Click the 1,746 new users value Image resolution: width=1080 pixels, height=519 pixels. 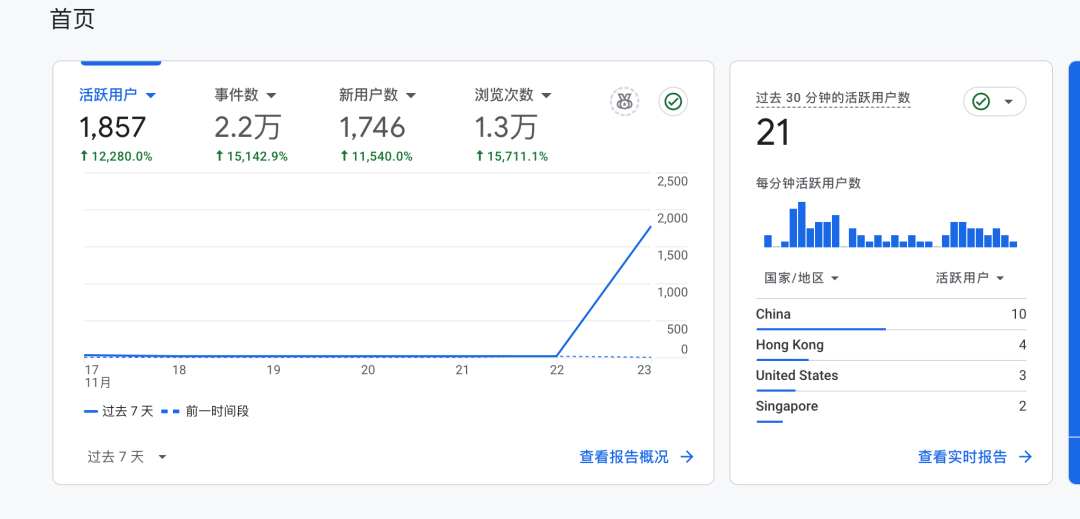point(372,128)
